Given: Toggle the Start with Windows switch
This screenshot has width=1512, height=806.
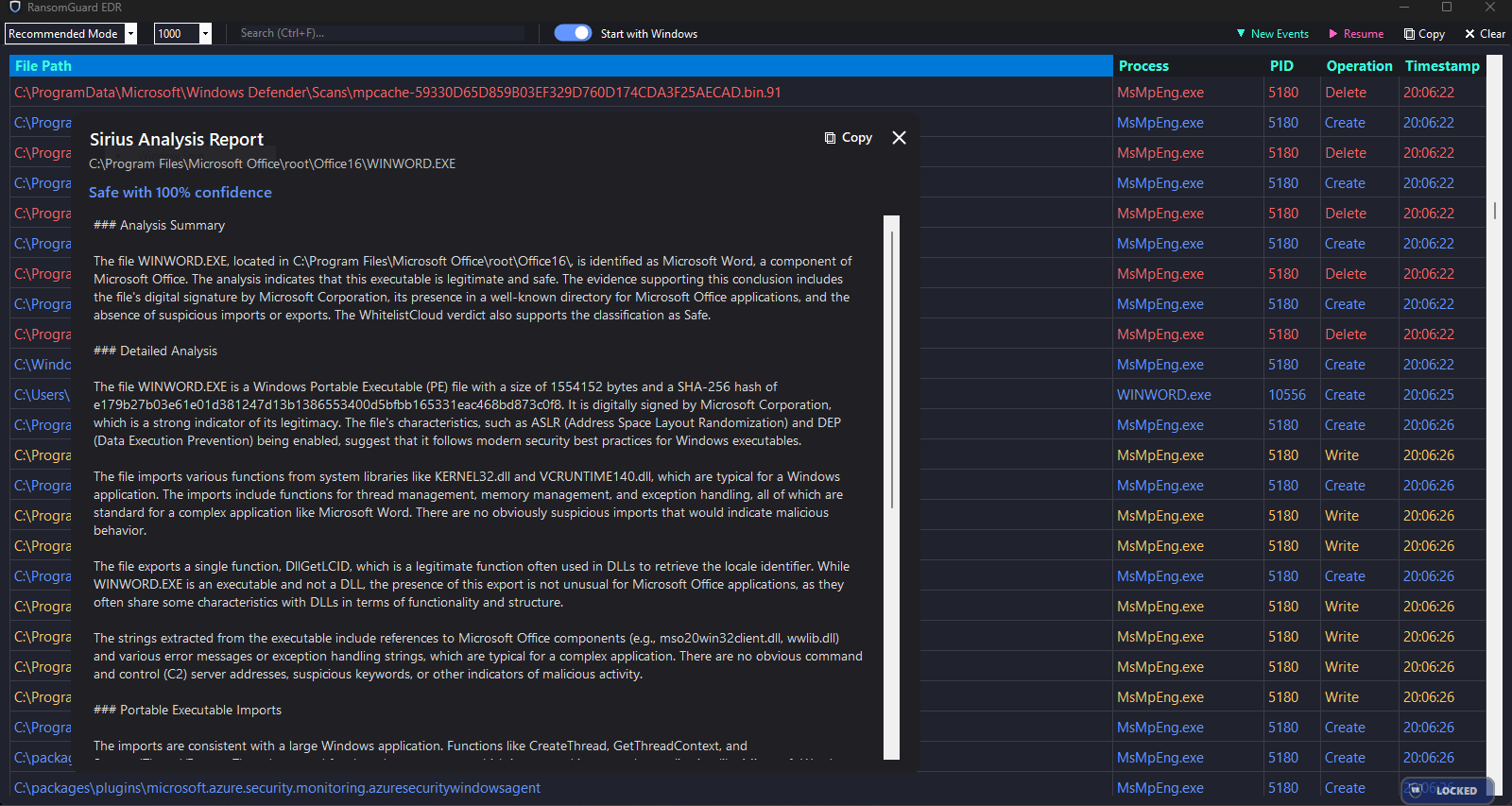Looking at the screenshot, I should coord(573,33).
